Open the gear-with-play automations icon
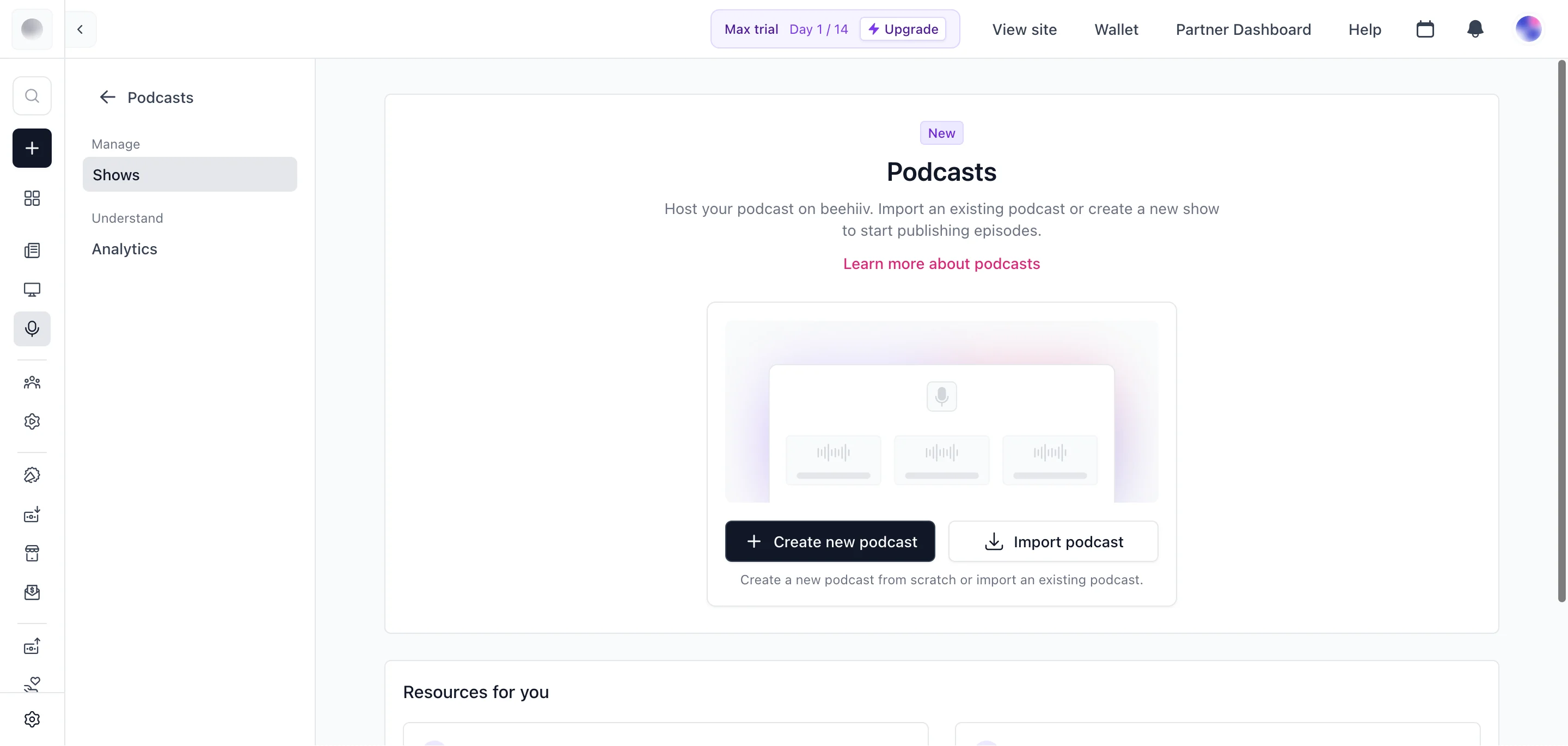Image resolution: width=1568 pixels, height=746 pixels. coord(32,421)
